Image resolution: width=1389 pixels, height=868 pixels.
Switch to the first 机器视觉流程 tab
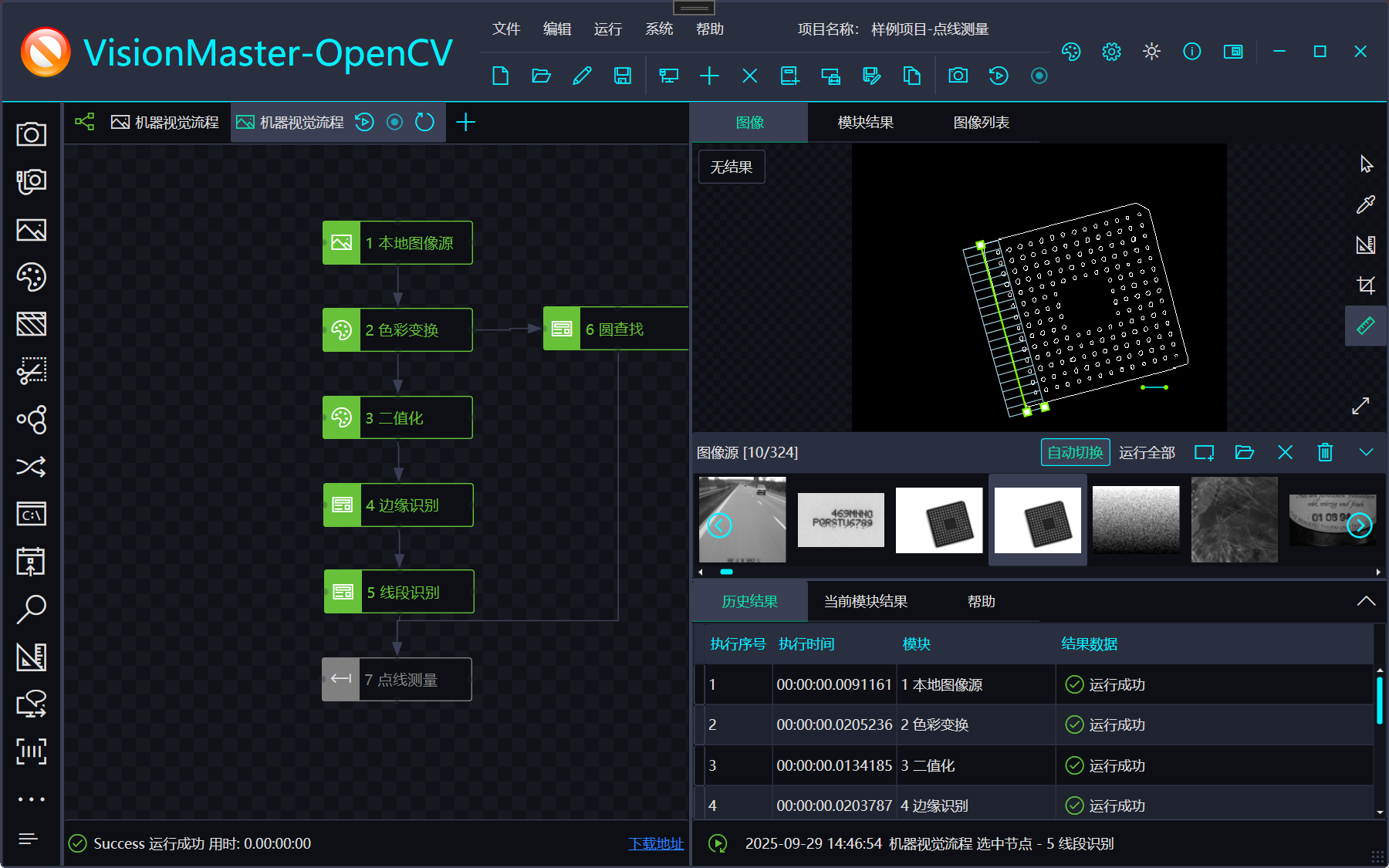coord(165,122)
